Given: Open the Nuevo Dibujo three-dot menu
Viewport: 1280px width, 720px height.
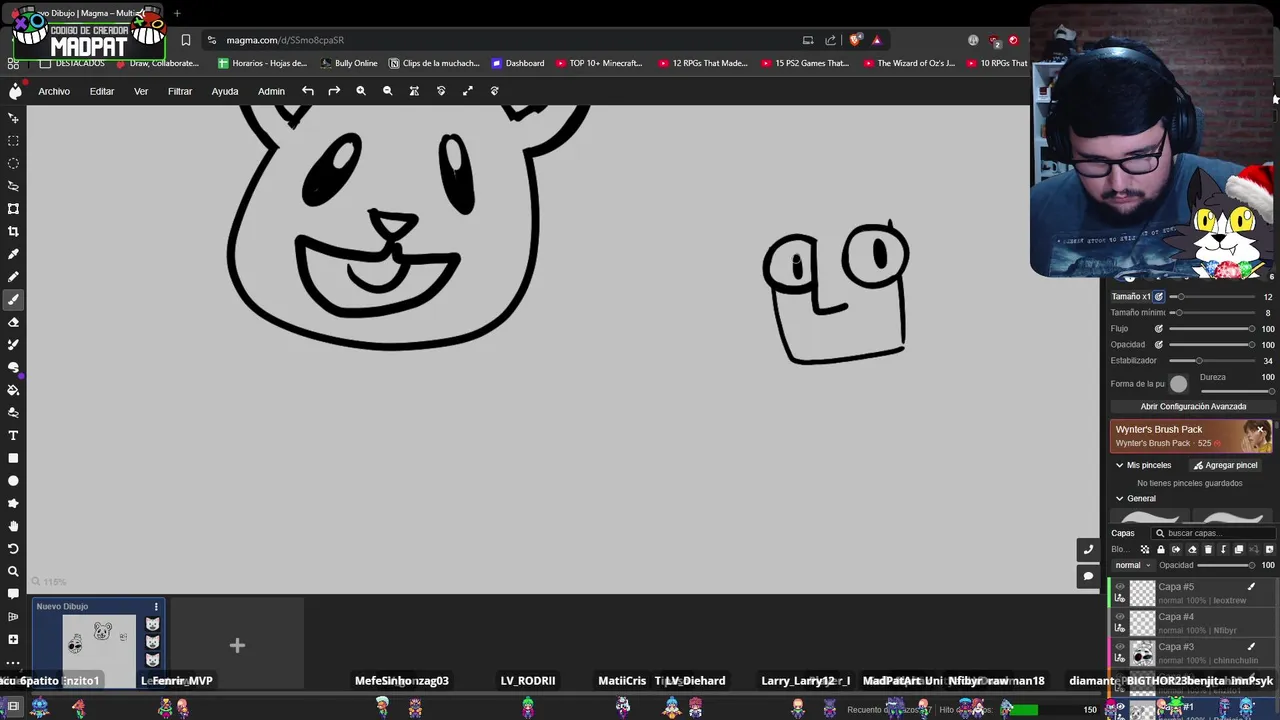Looking at the screenshot, I should [x=156, y=607].
